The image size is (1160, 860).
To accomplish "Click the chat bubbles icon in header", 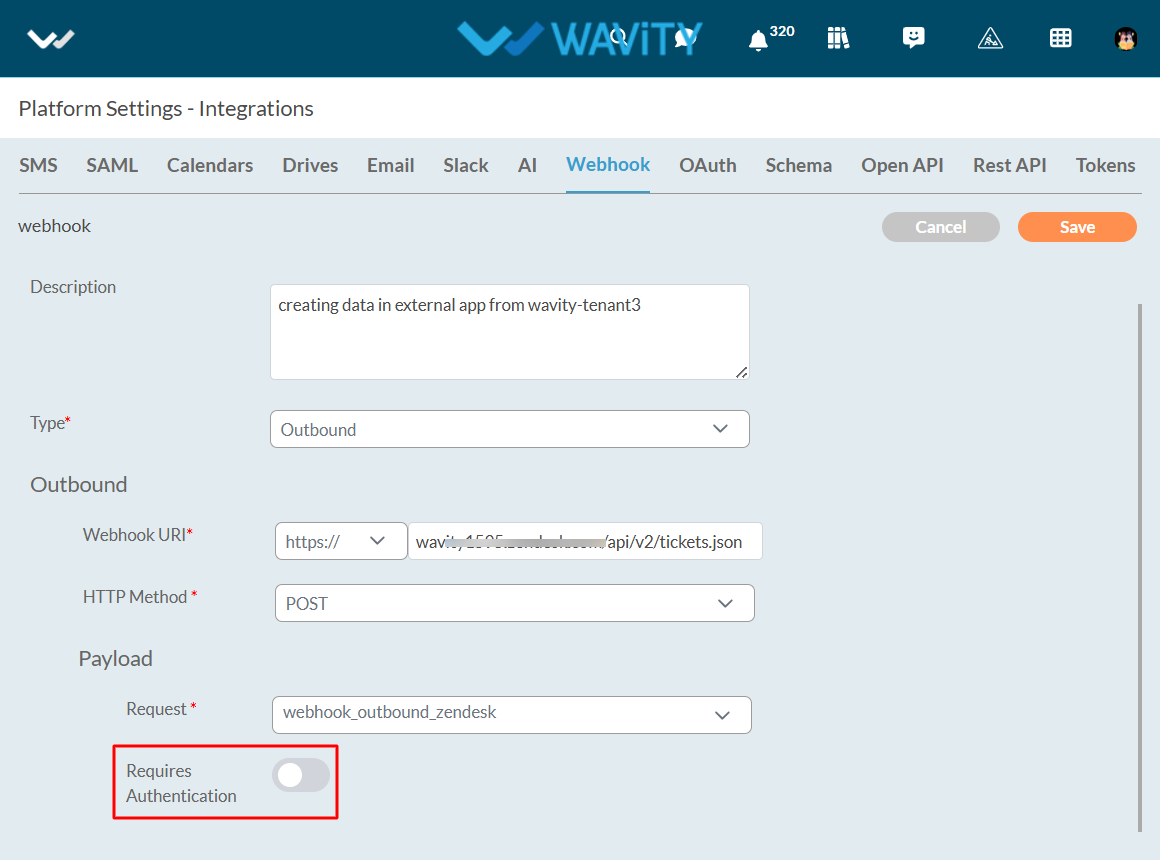I will (x=685, y=38).
